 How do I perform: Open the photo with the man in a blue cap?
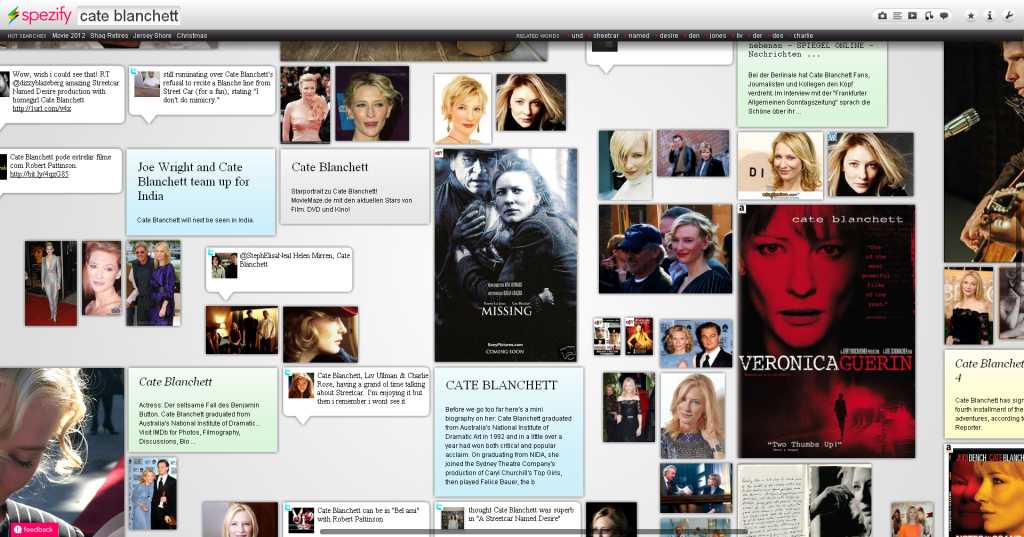665,249
